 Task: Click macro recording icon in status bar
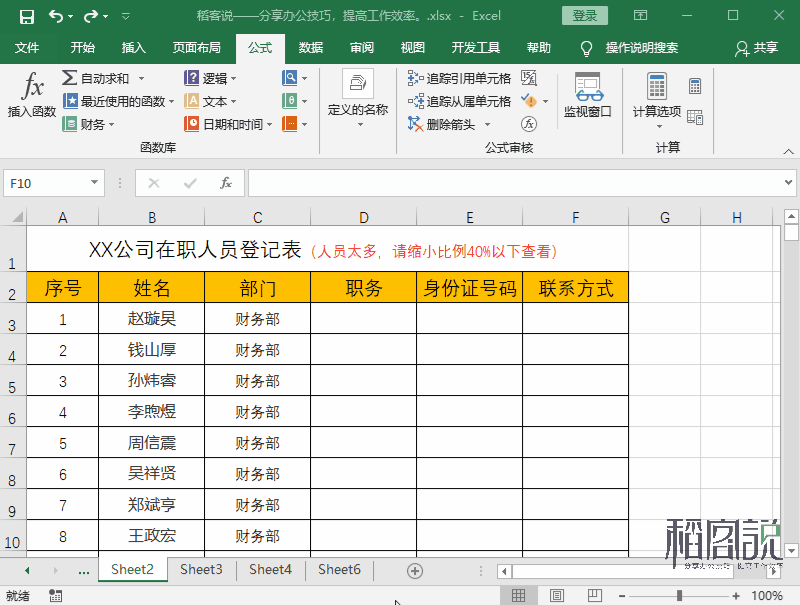pyautogui.click(x=56, y=595)
